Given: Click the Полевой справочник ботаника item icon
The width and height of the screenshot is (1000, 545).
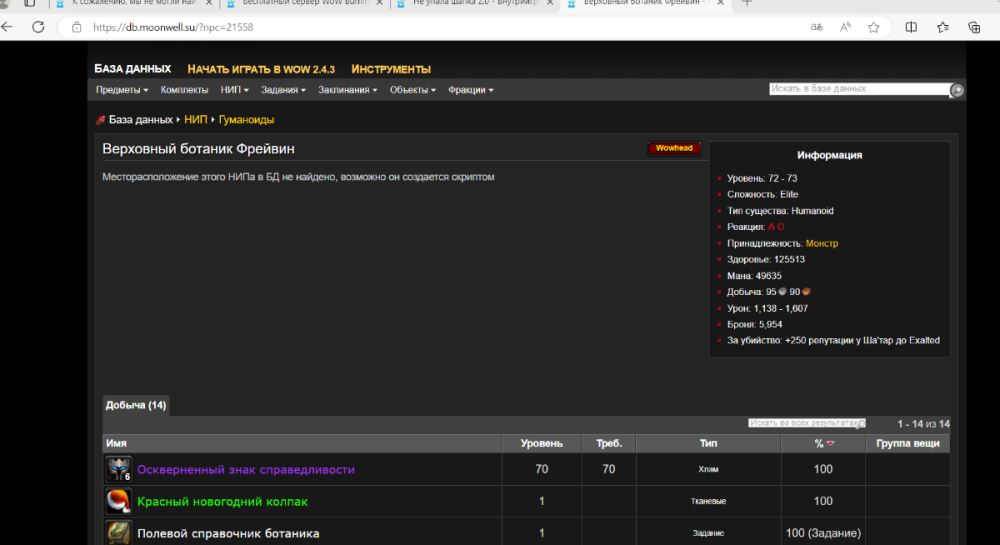Looking at the screenshot, I should [118, 533].
